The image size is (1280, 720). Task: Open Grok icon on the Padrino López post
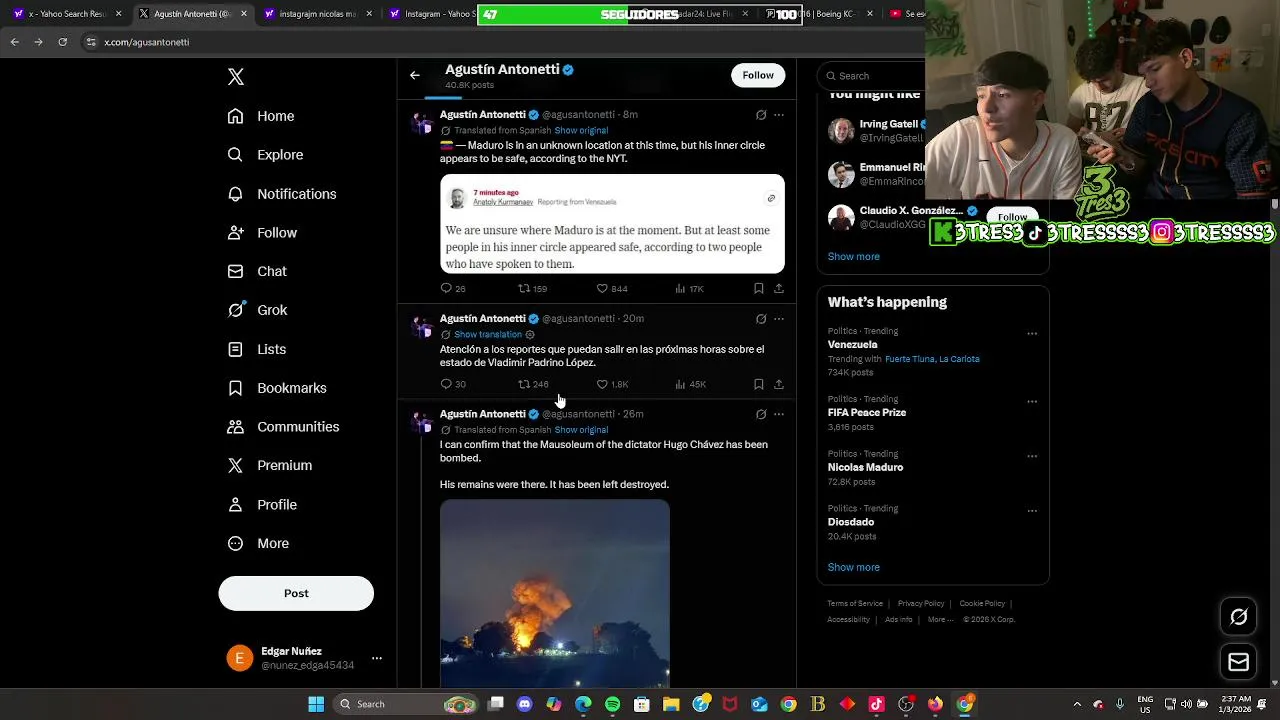point(761,319)
